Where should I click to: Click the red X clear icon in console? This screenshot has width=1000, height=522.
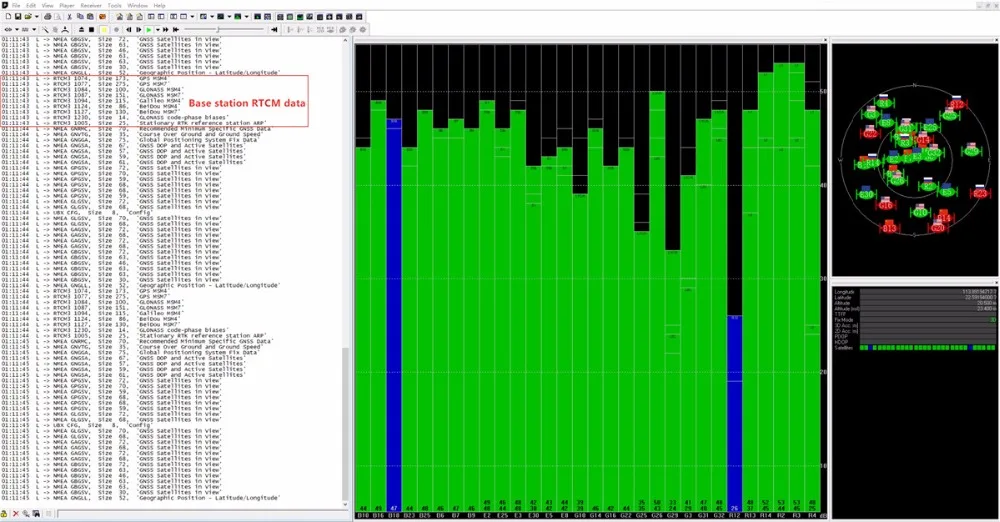tap(16, 514)
